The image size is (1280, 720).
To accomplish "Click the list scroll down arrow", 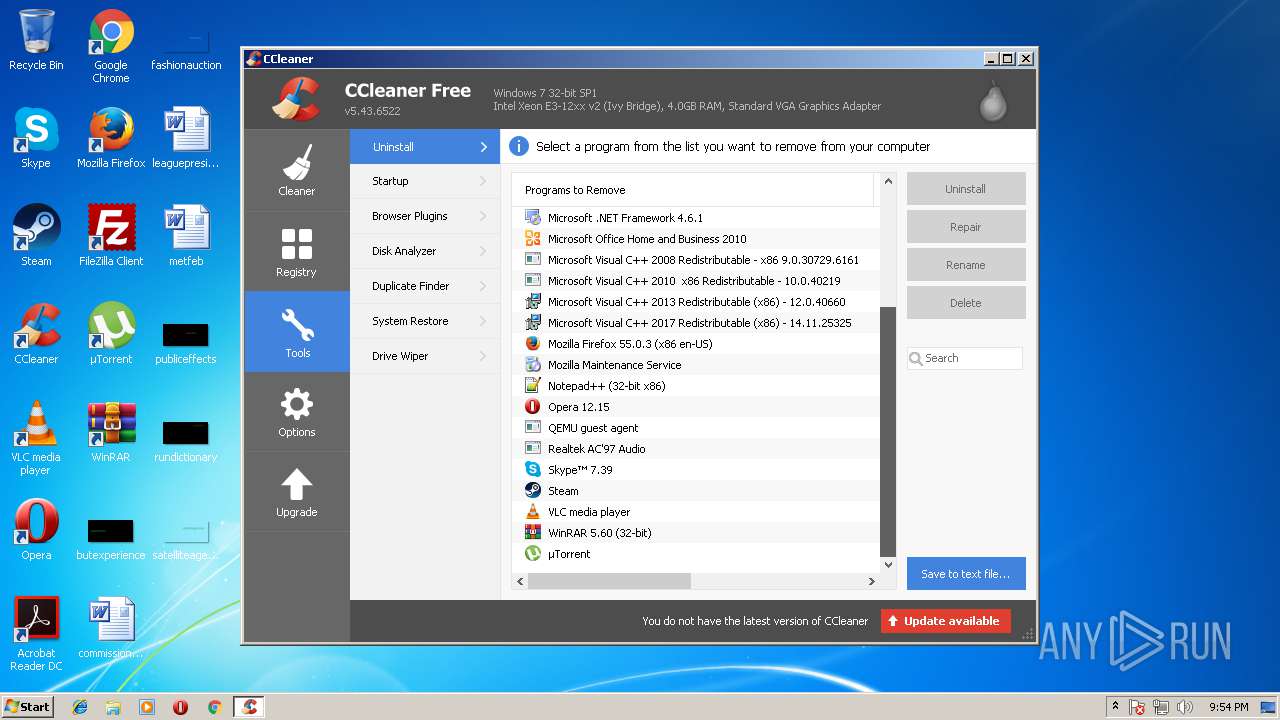I will [x=887, y=565].
